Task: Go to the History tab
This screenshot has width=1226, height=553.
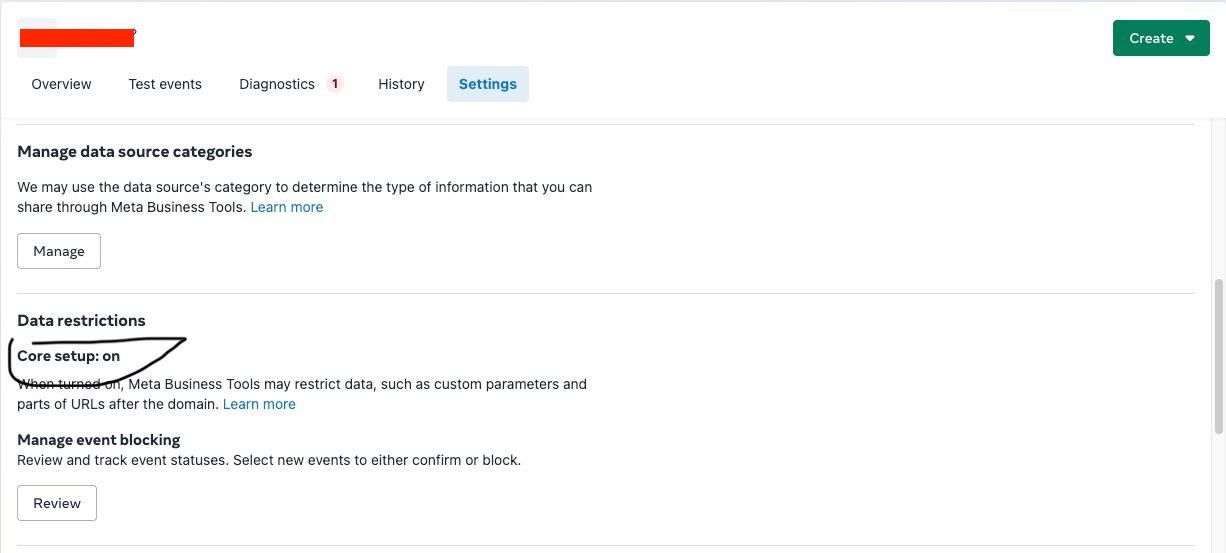Action: [x=401, y=84]
